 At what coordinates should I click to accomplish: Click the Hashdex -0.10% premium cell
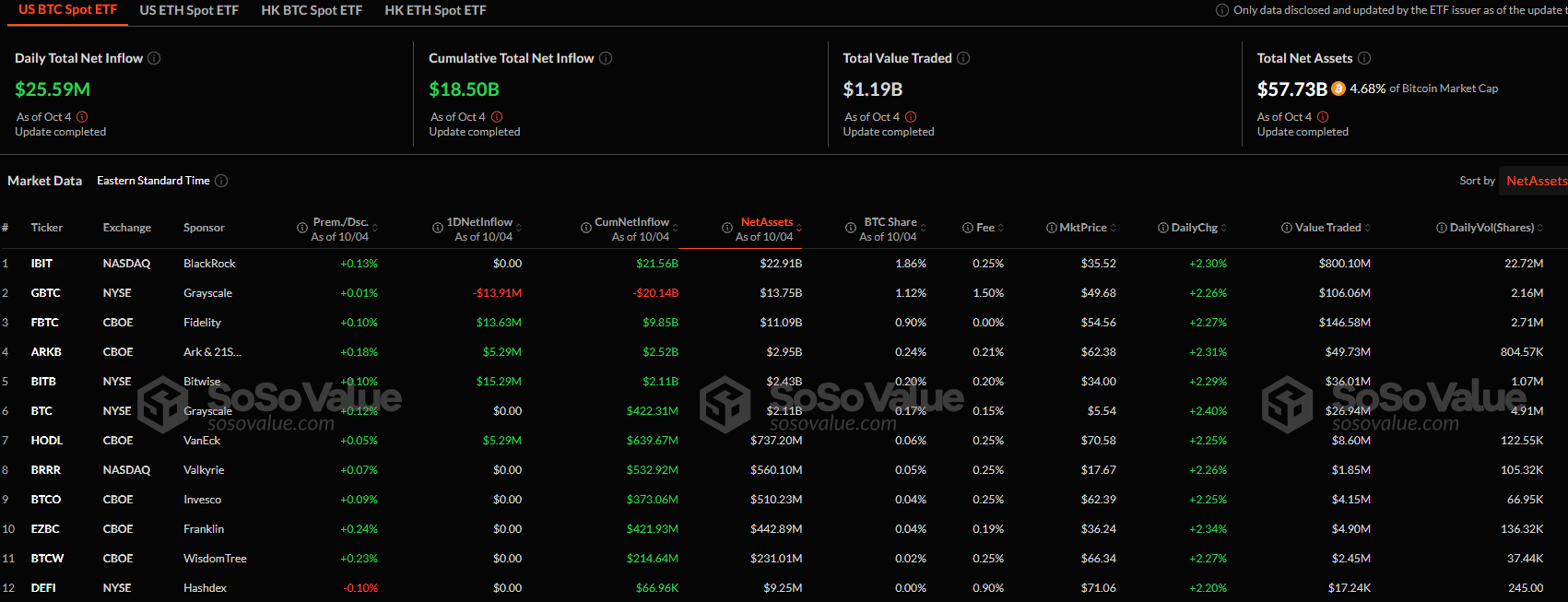360,588
